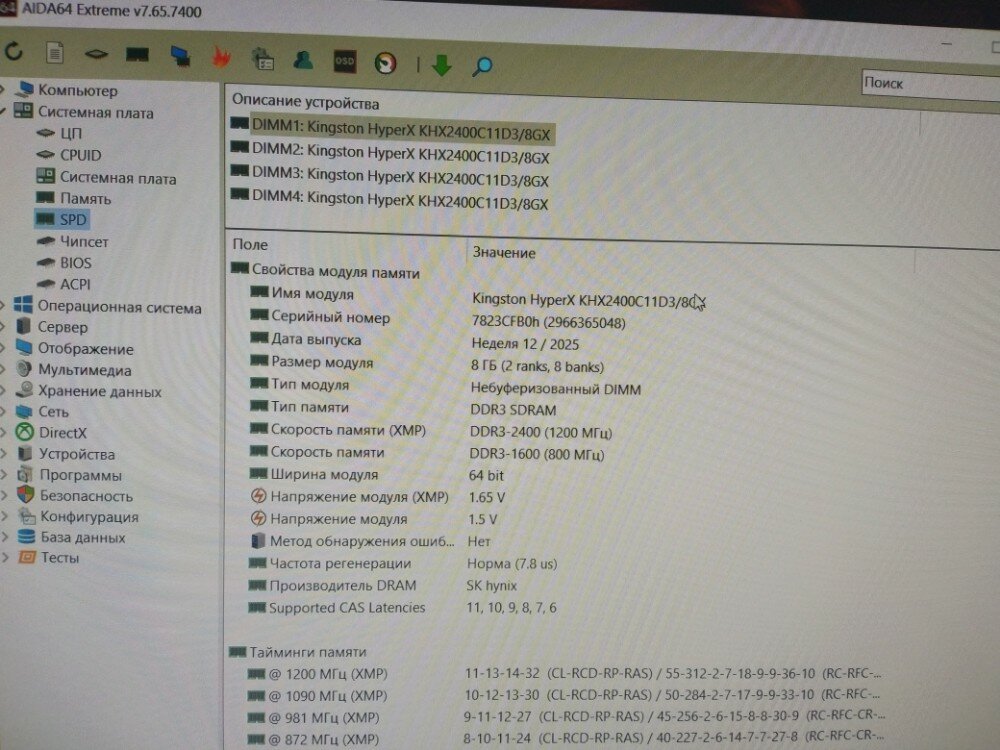The width and height of the screenshot is (1000, 750).
Task: Select DIMM2 Kingston HyperX device row
Action: tap(390, 153)
